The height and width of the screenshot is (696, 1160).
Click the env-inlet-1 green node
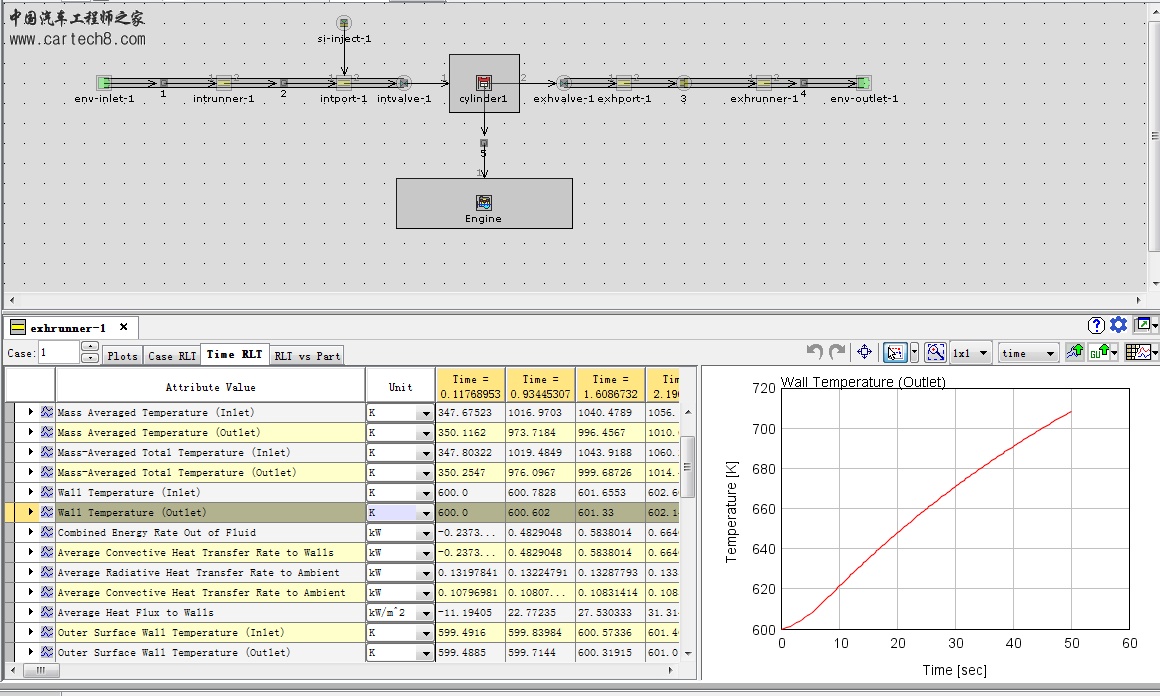click(x=104, y=83)
